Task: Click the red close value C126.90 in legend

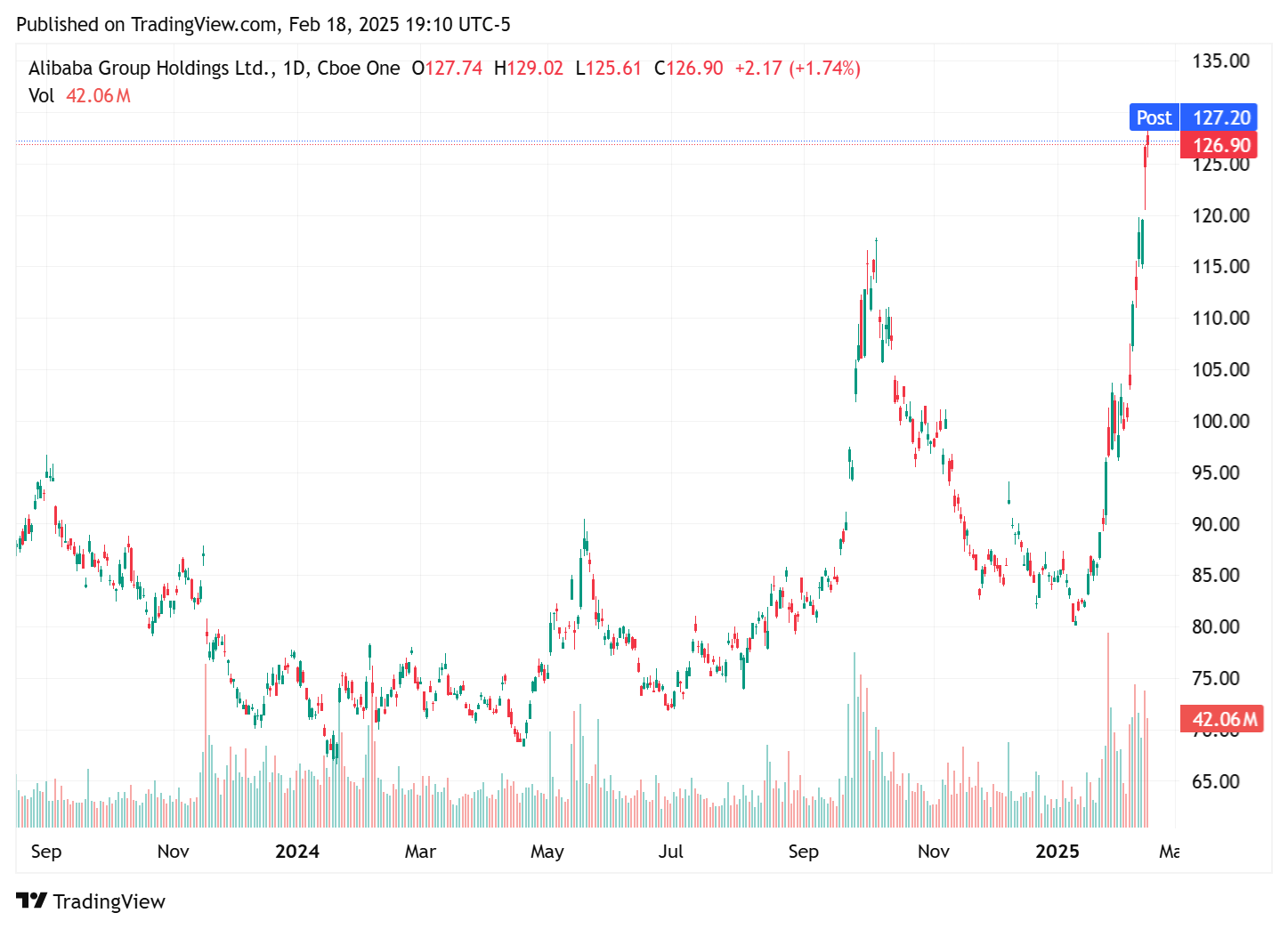Action: [x=688, y=68]
